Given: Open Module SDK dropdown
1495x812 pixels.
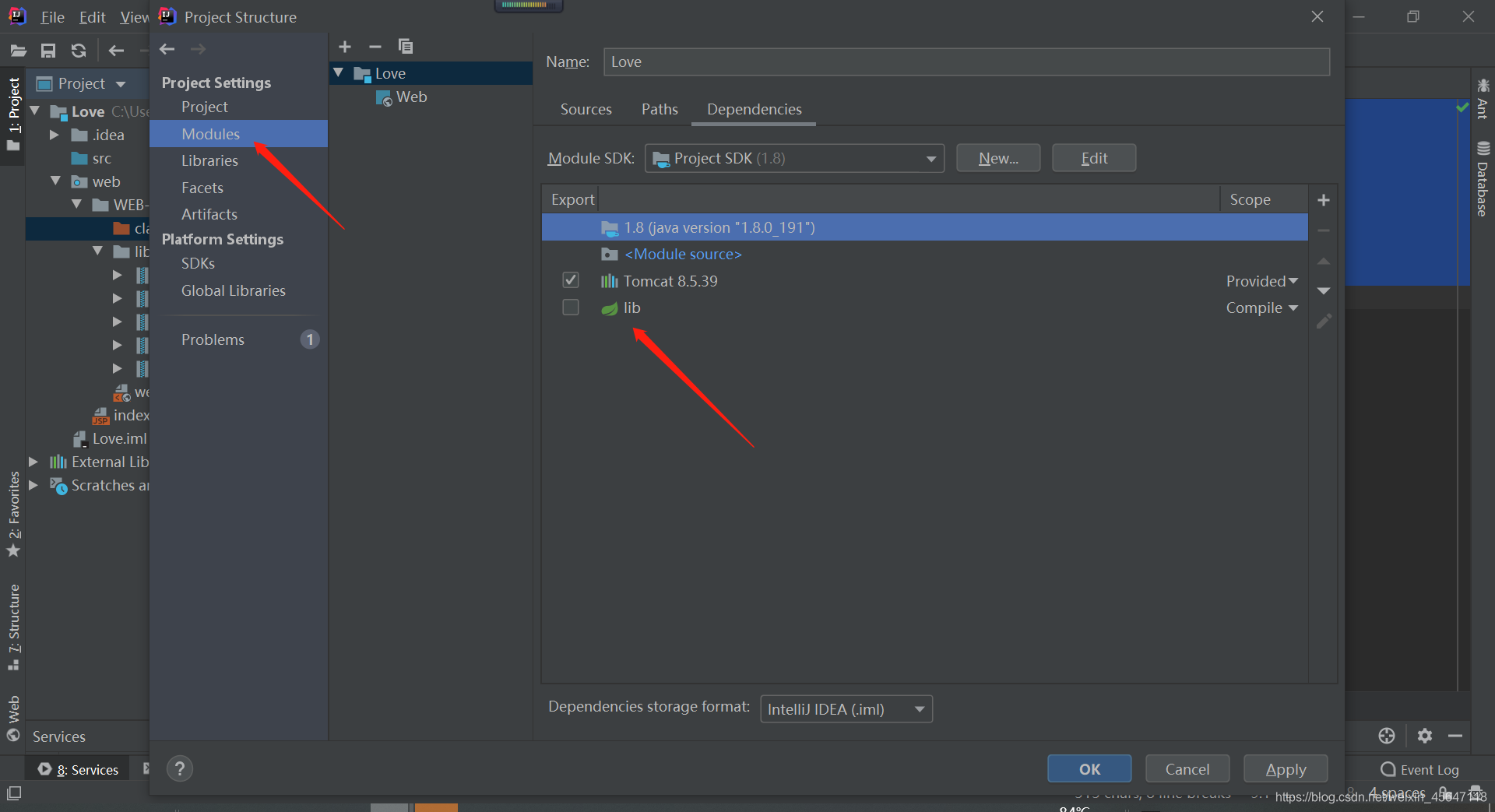Looking at the screenshot, I should (794, 158).
